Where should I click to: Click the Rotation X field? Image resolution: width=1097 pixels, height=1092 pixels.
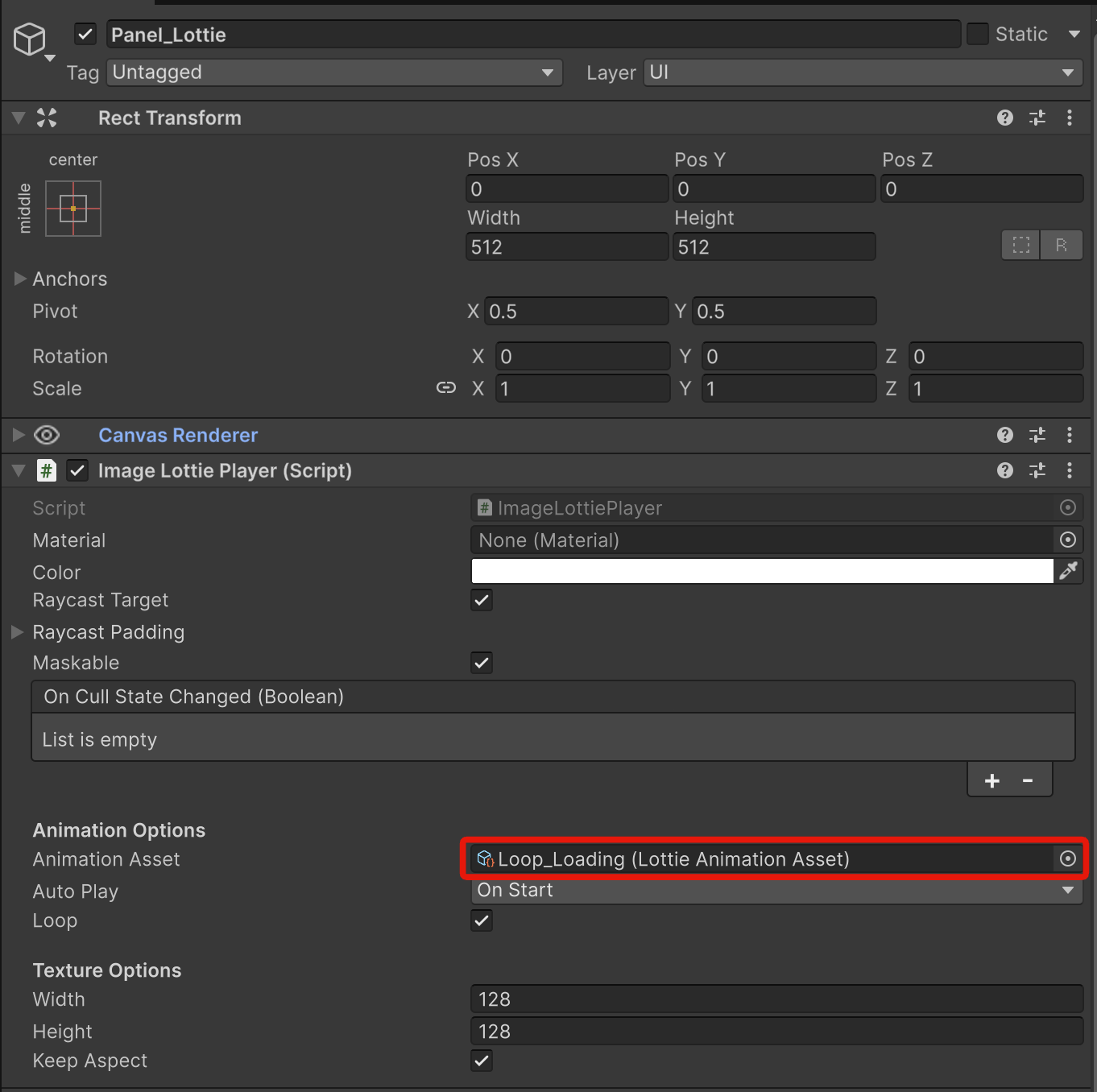[583, 356]
